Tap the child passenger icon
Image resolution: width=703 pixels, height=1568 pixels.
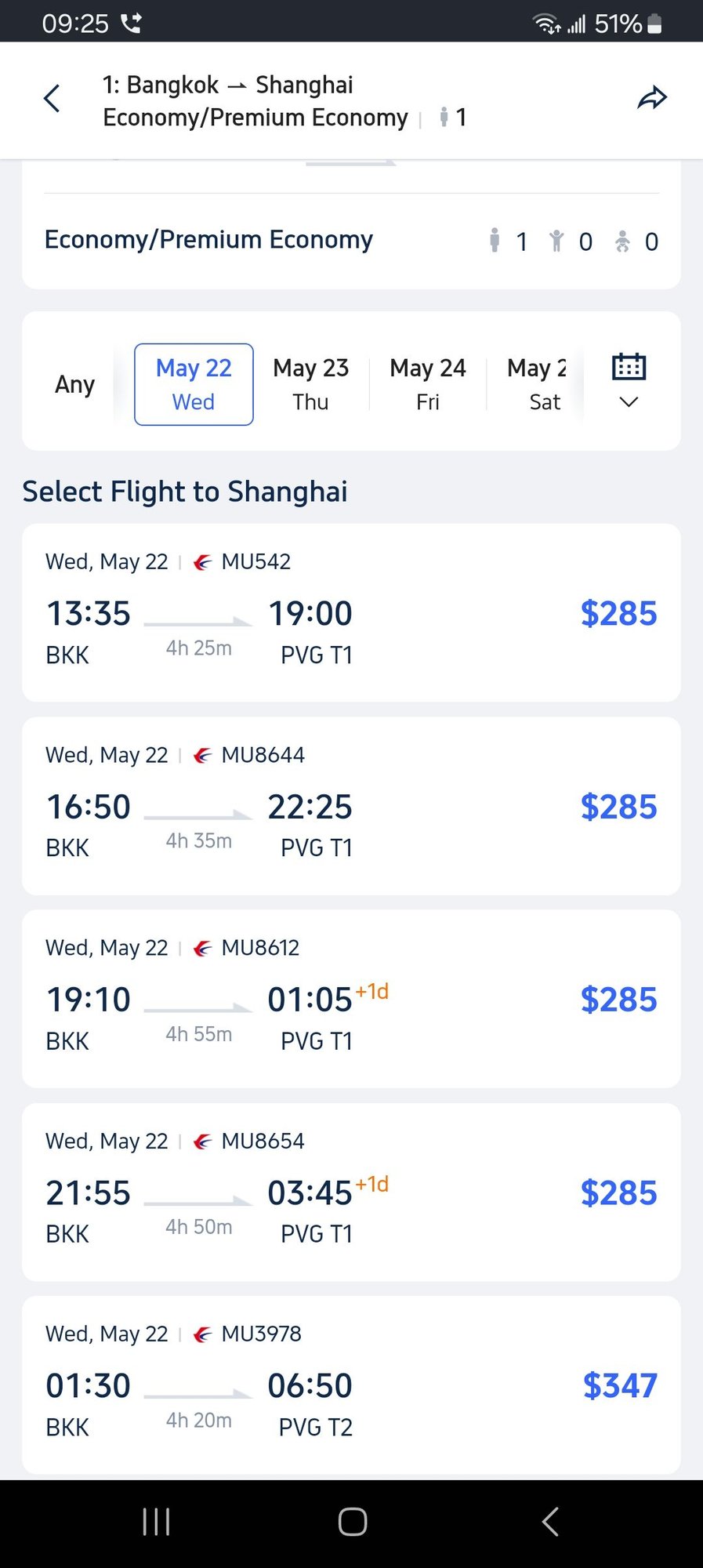click(557, 241)
